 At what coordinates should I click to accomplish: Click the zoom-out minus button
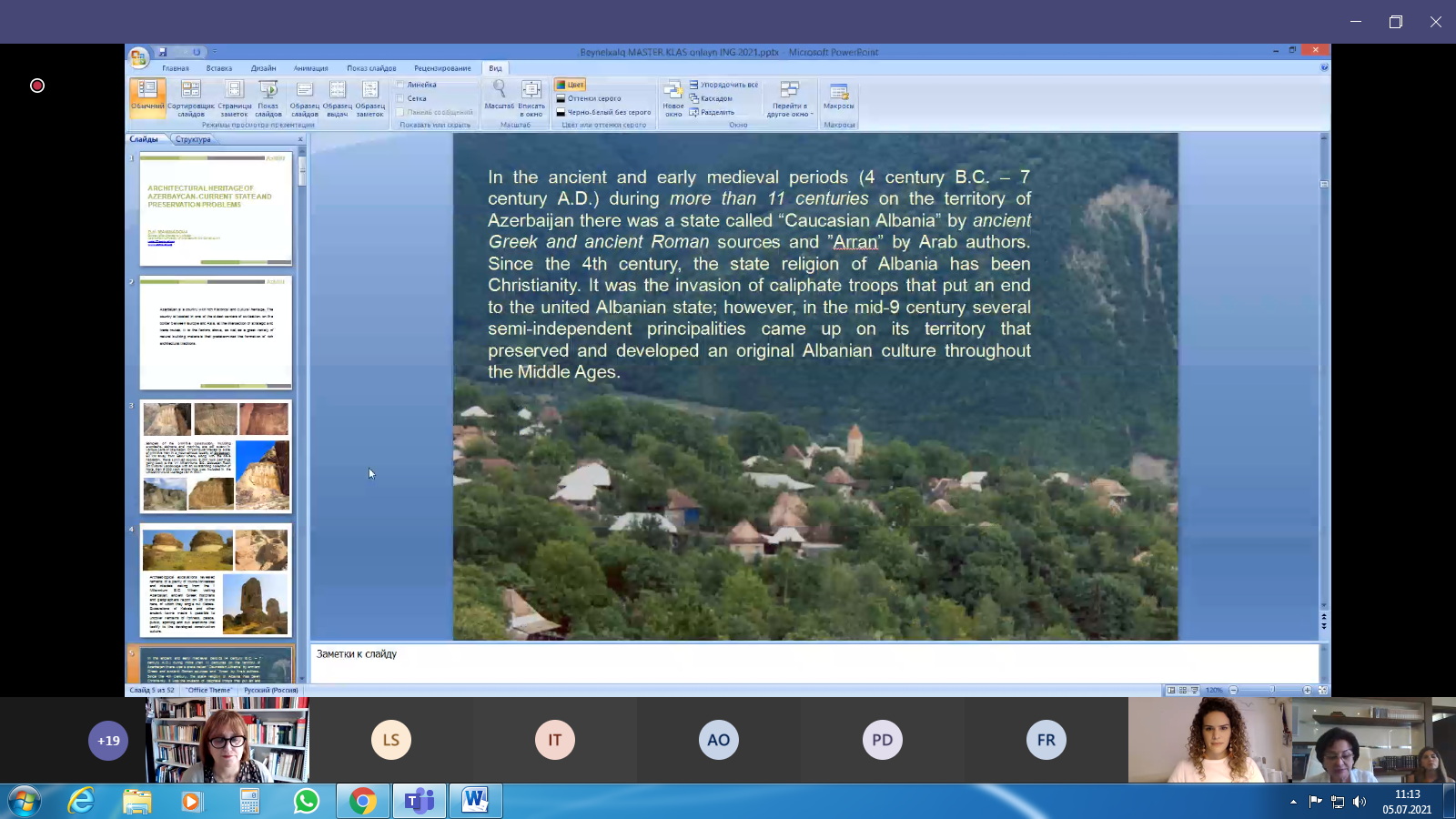(1234, 690)
